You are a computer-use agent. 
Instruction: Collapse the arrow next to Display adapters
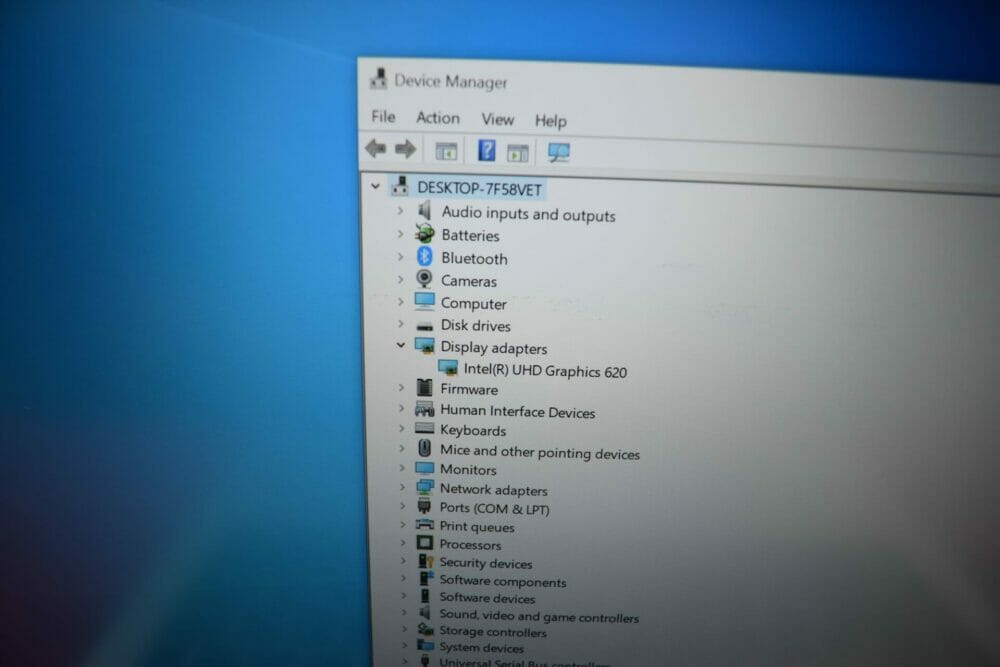coord(401,346)
